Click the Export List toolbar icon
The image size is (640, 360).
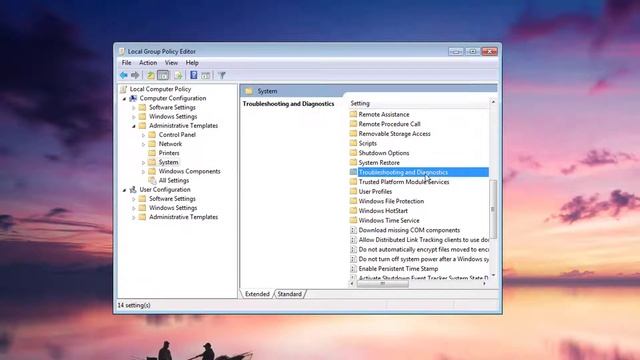(x=178, y=75)
